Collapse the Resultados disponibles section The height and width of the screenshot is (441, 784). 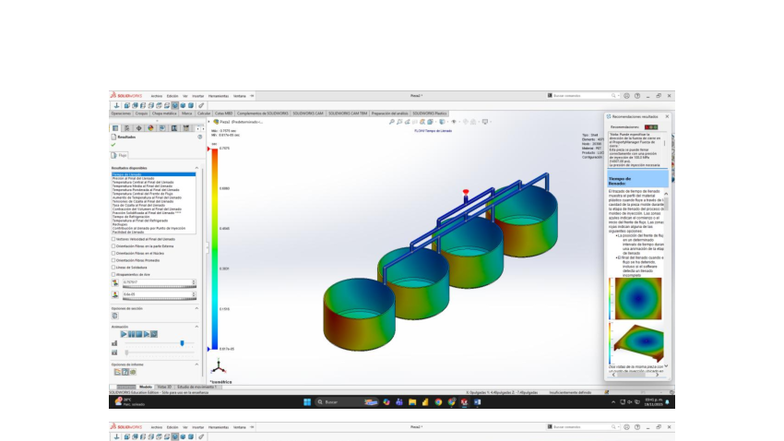coord(196,168)
